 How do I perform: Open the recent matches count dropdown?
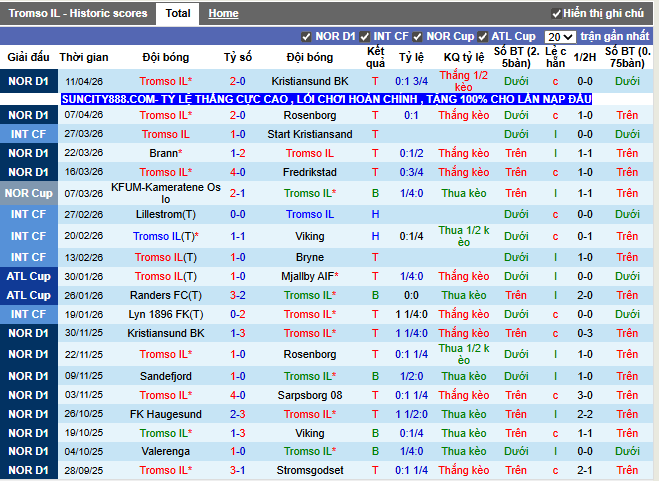tap(560, 37)
